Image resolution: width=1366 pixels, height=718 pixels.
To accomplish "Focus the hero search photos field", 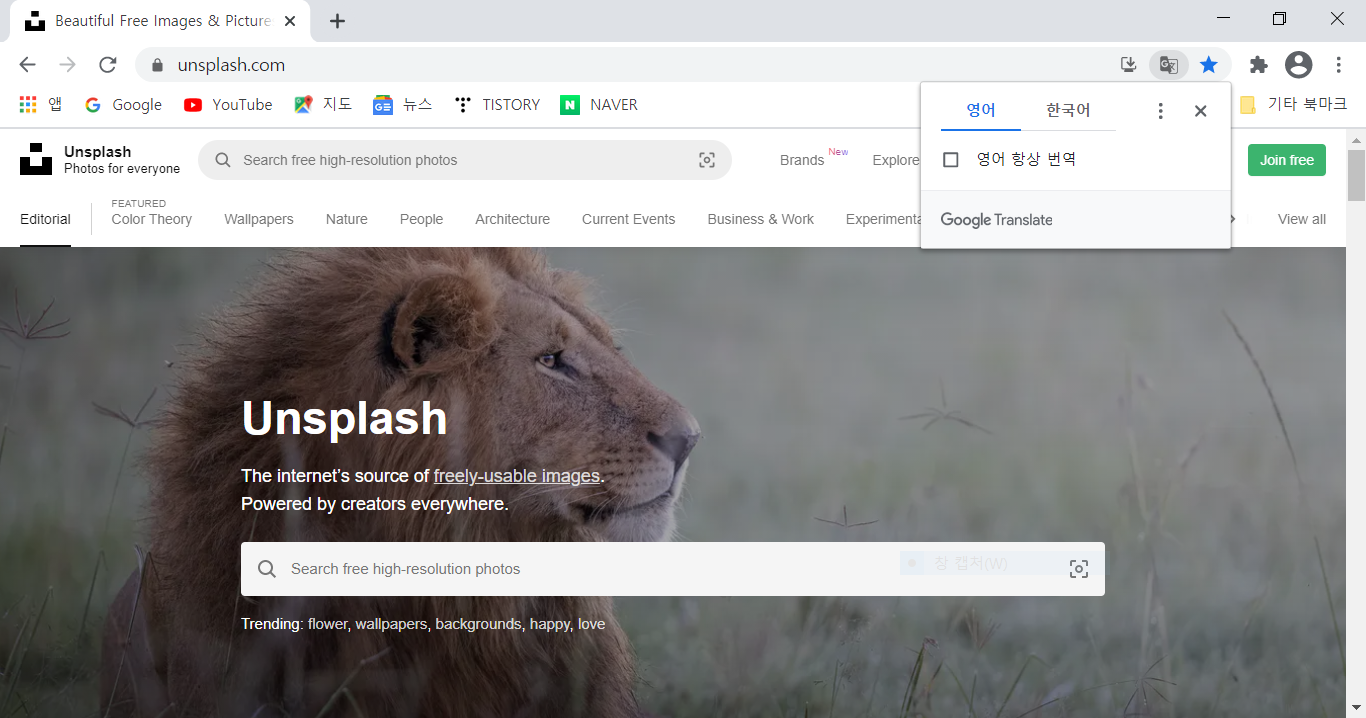I will [x=673, y=569].
